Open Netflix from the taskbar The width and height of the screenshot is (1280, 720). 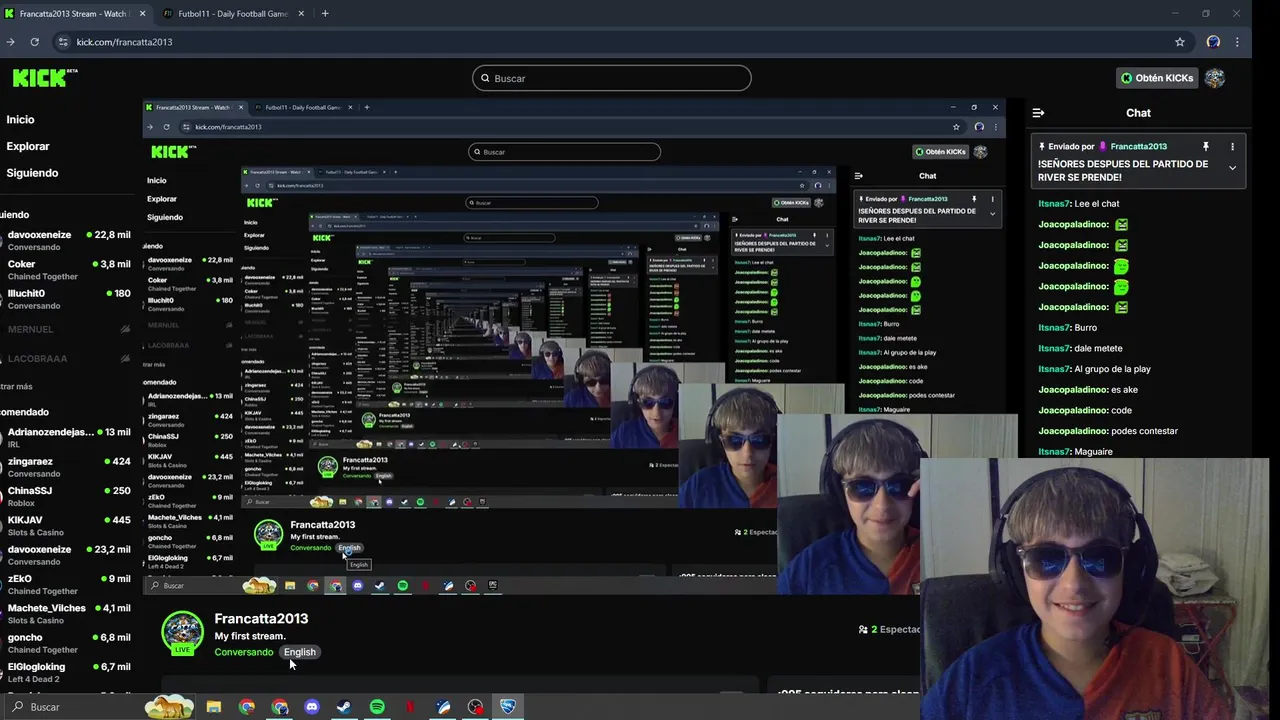(x=410, y=707)
